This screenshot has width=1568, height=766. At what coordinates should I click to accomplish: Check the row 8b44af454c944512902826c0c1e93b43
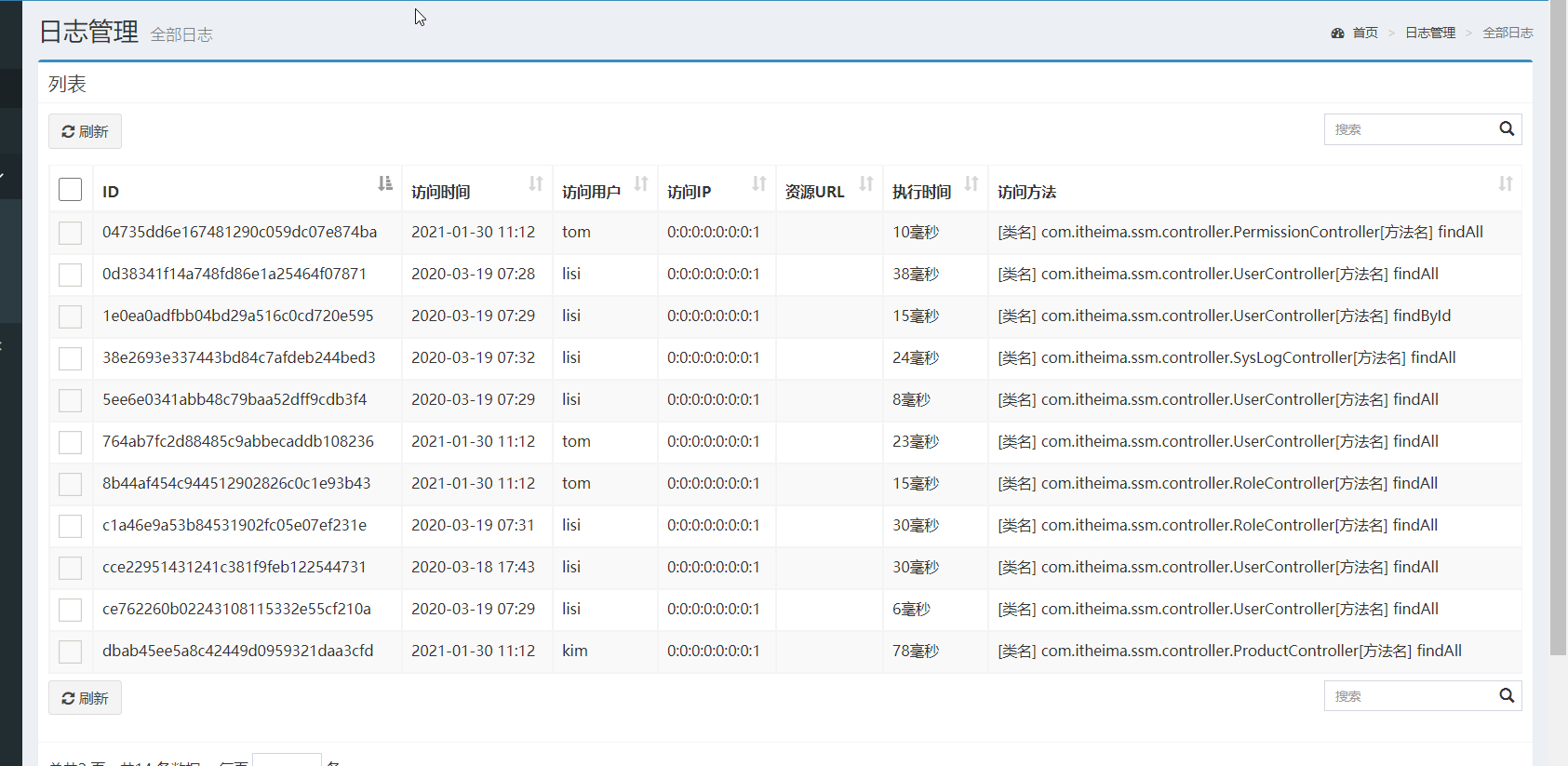click(70, 484)
